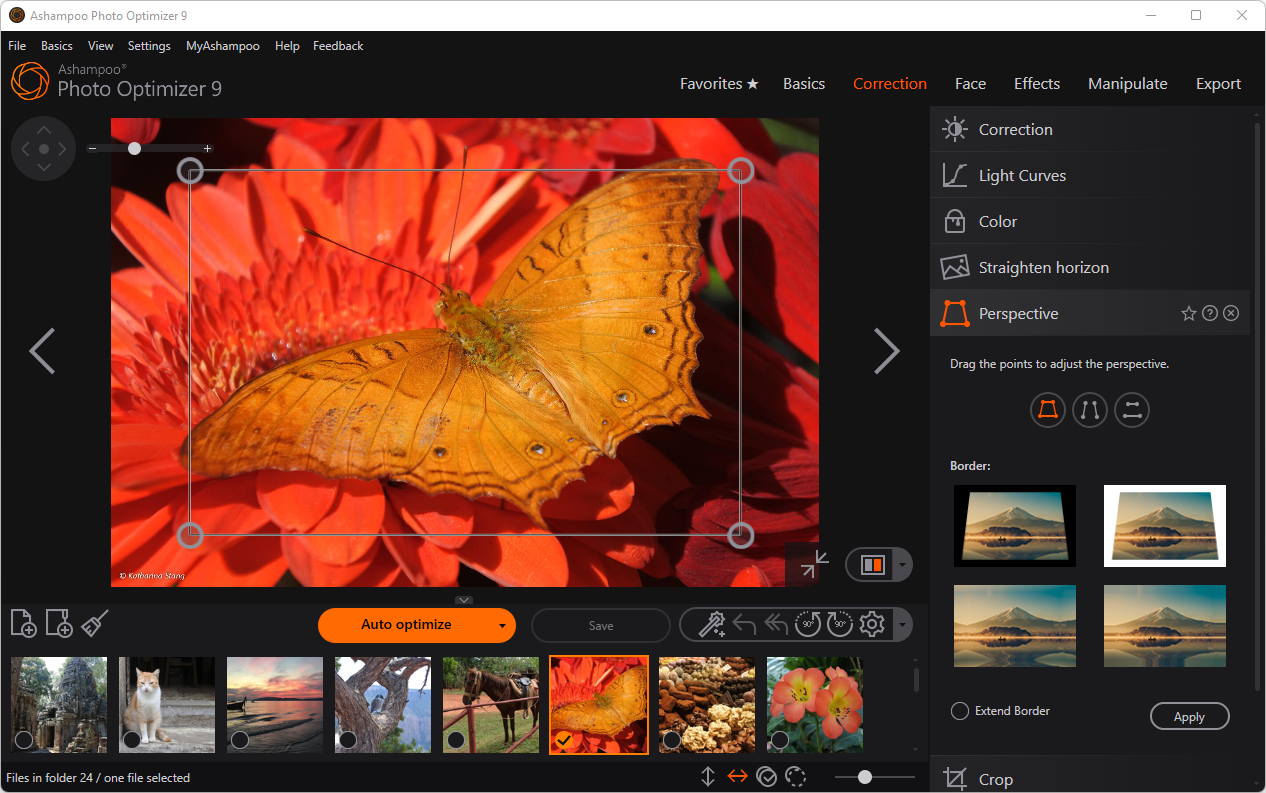Image resolution: width=1266 pixels, height=793 pixels.
Task: Select the vertical perspective adjustment icon
Action: pos(1090,410)
